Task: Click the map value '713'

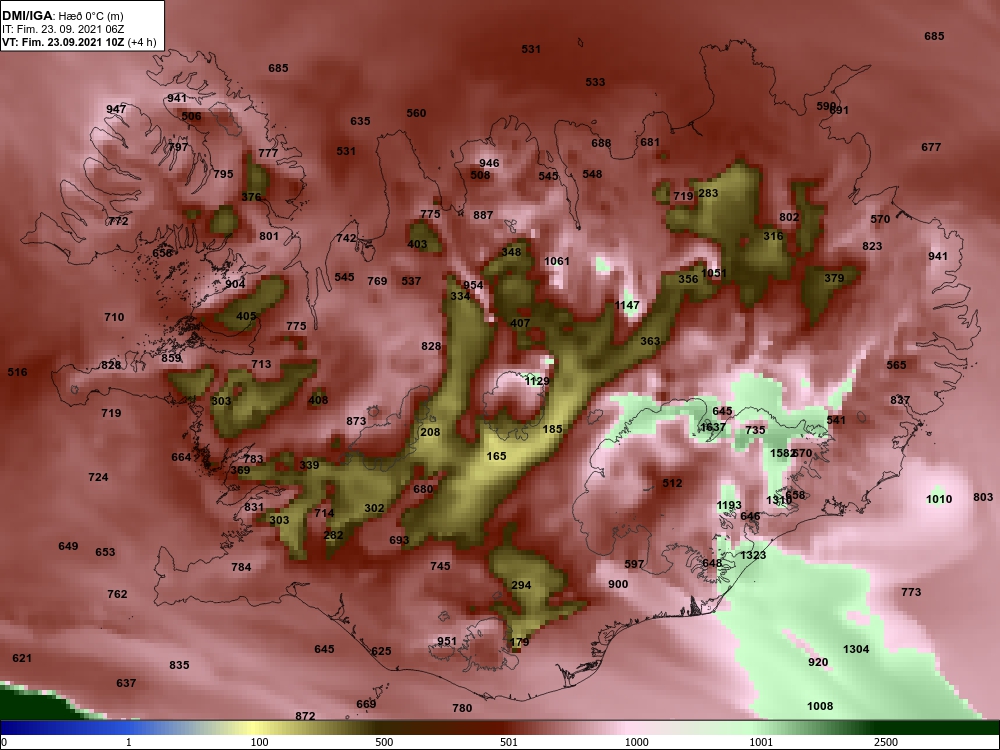Action: (261, 364)
